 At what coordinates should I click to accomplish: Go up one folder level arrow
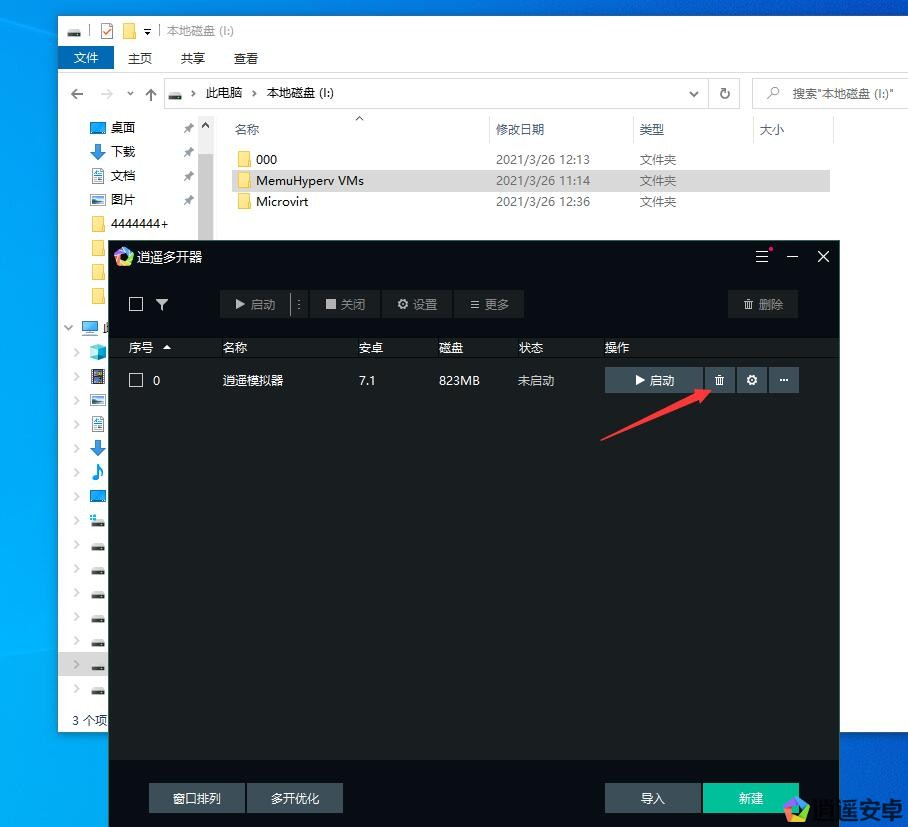click(151, 94)
